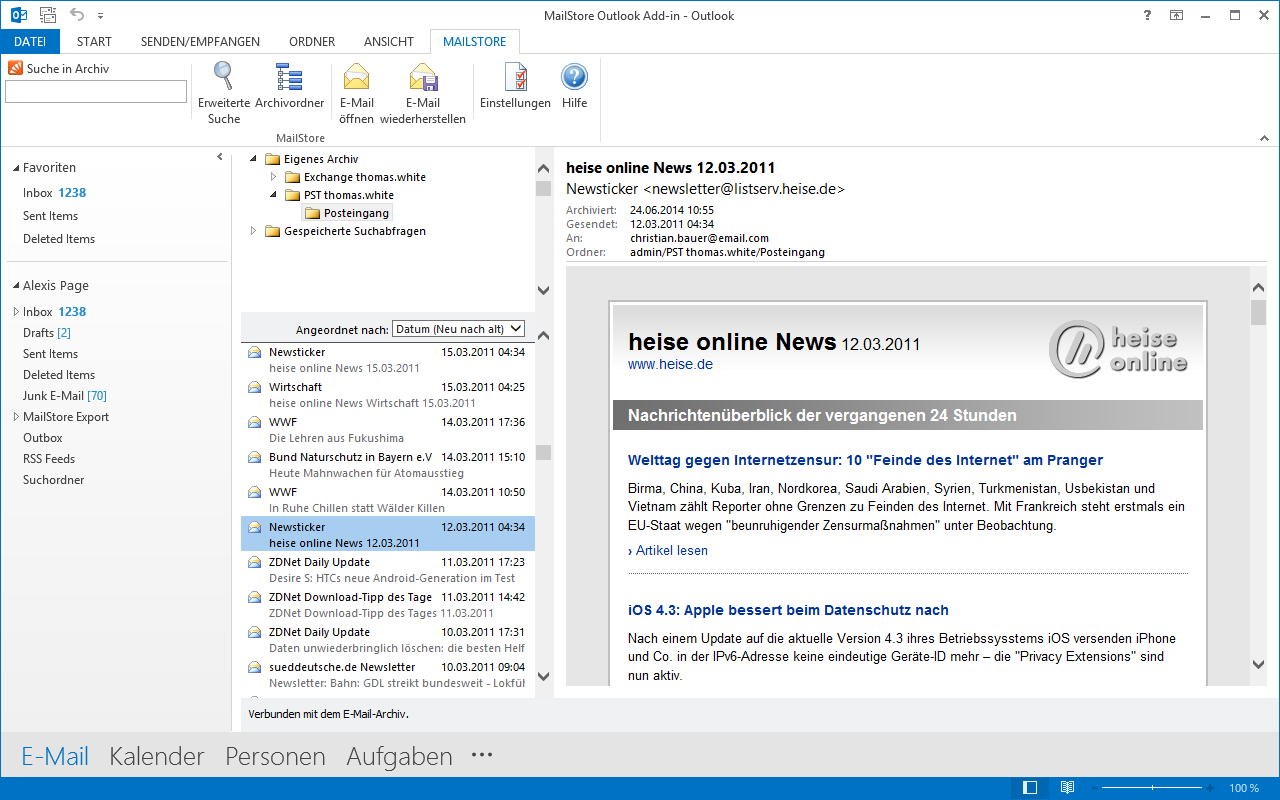Click the send/receive quick access icon
The height and width of the screenshot is (800, 1280).
coord(47,15)
